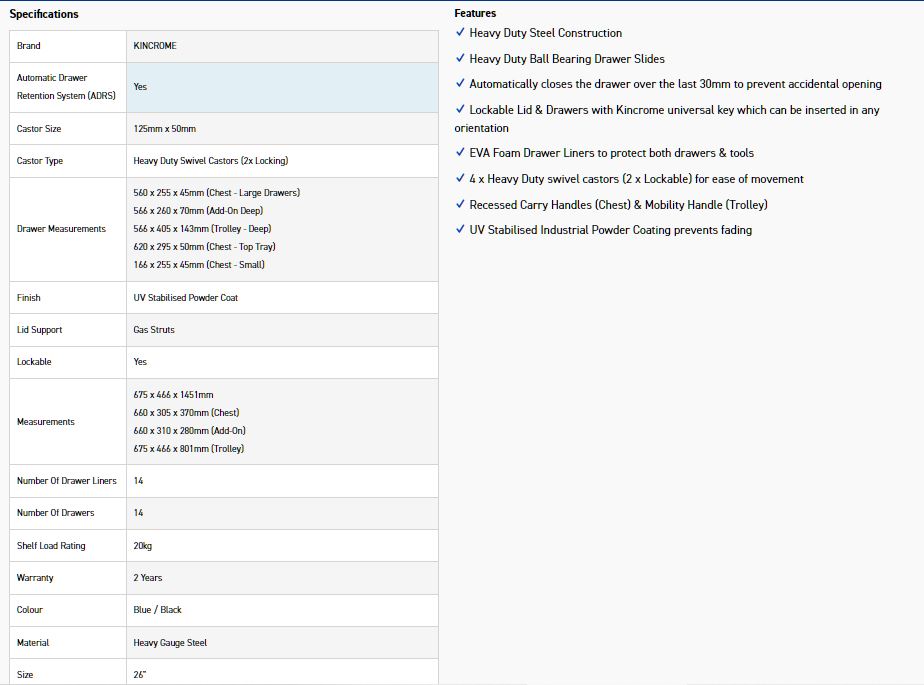Image resolution: width=924 pixels, height=685 pixels.
Task: Click 566 x 405 x 143mm (Trolley - Deep)
Action: point(202,229)
